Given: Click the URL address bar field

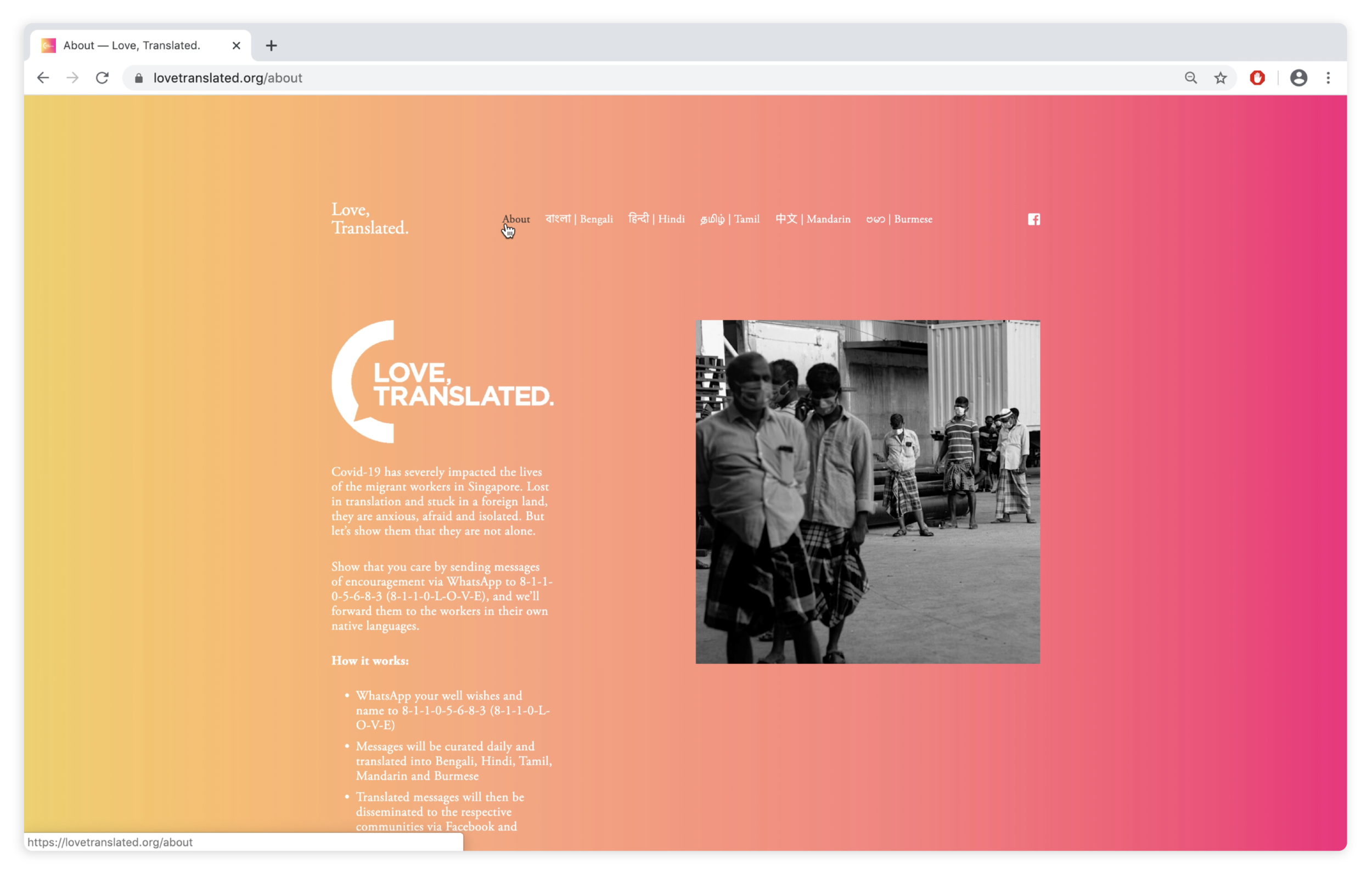Looking at the screenshot, I should pos(627,78).
